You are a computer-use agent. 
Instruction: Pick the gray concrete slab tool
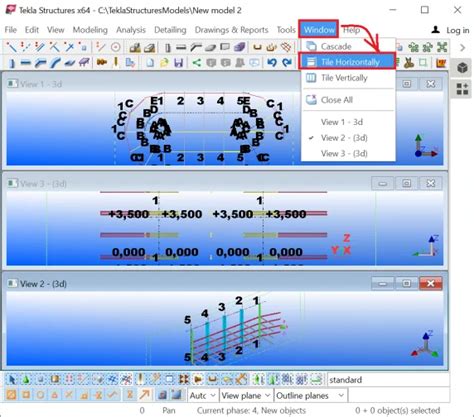pyautogui.click(x=210, y=47)
